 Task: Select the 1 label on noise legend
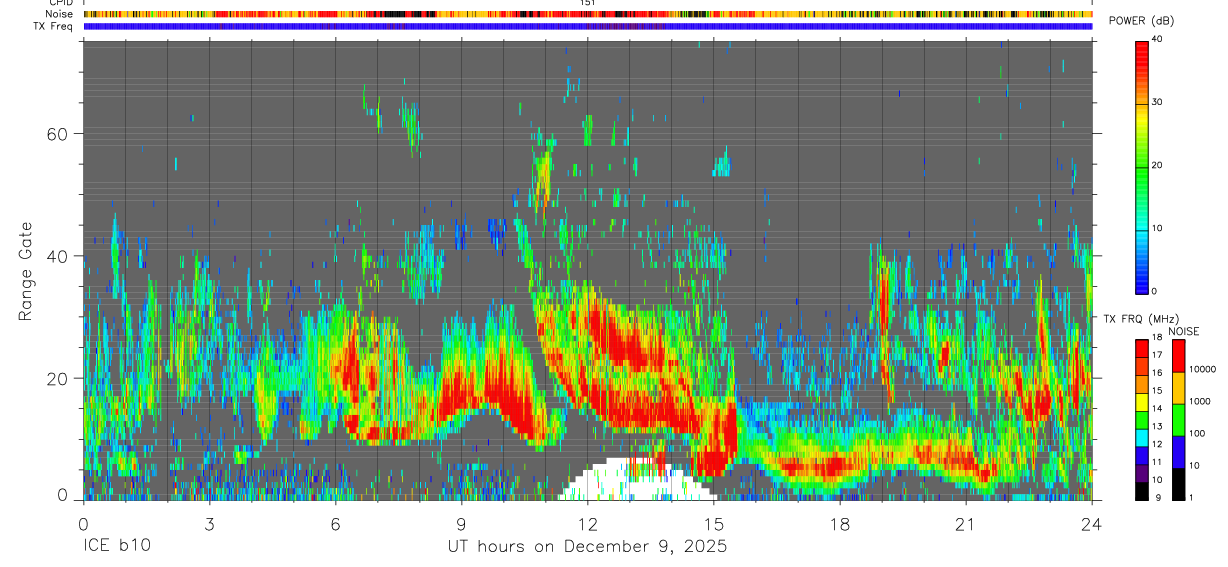pos(1190,497)
